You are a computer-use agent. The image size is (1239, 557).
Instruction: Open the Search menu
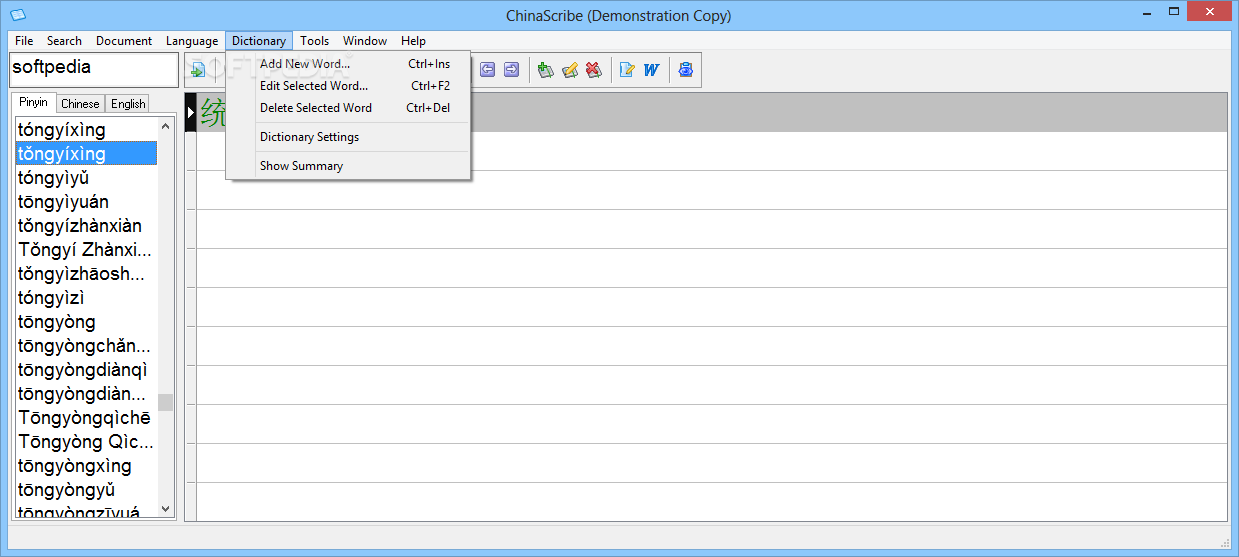coord(64,41)
